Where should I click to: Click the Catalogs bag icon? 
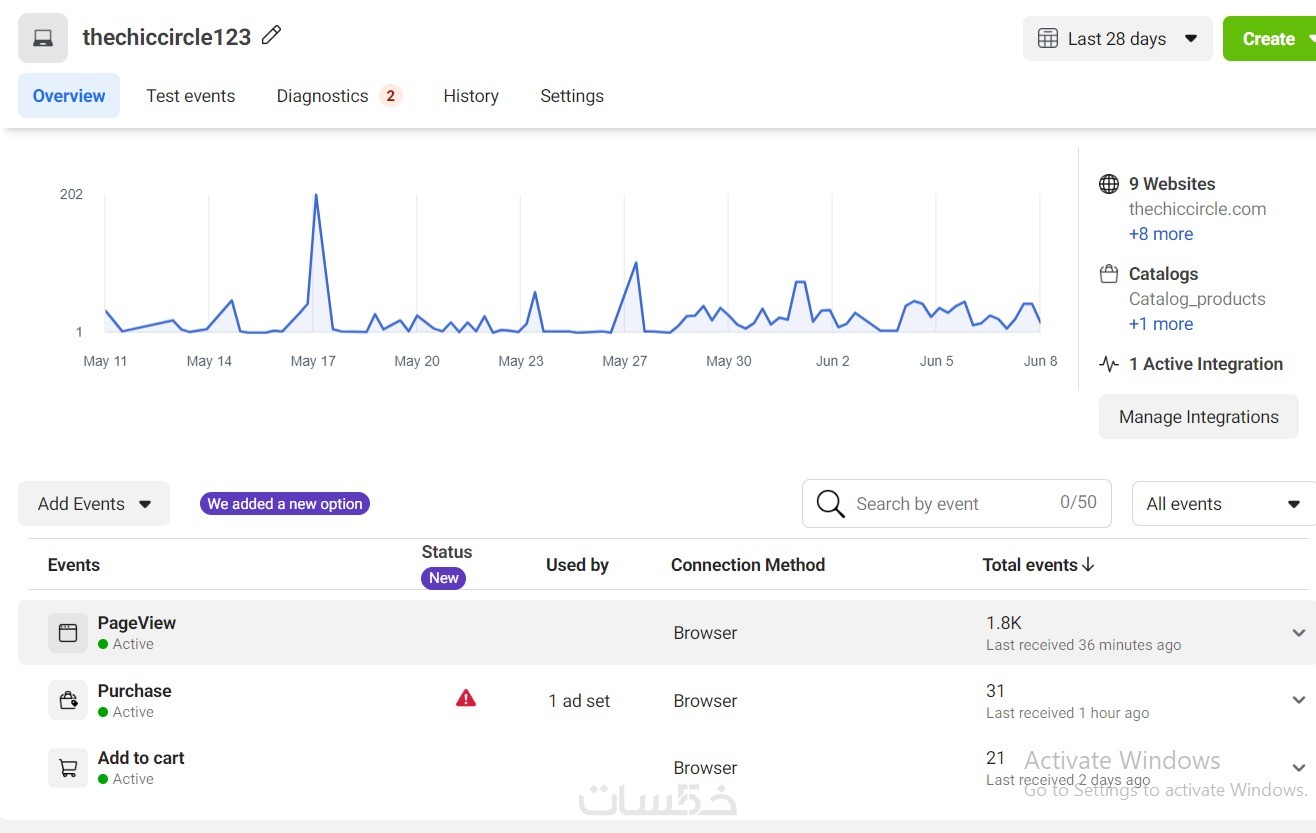point(1109,274)
